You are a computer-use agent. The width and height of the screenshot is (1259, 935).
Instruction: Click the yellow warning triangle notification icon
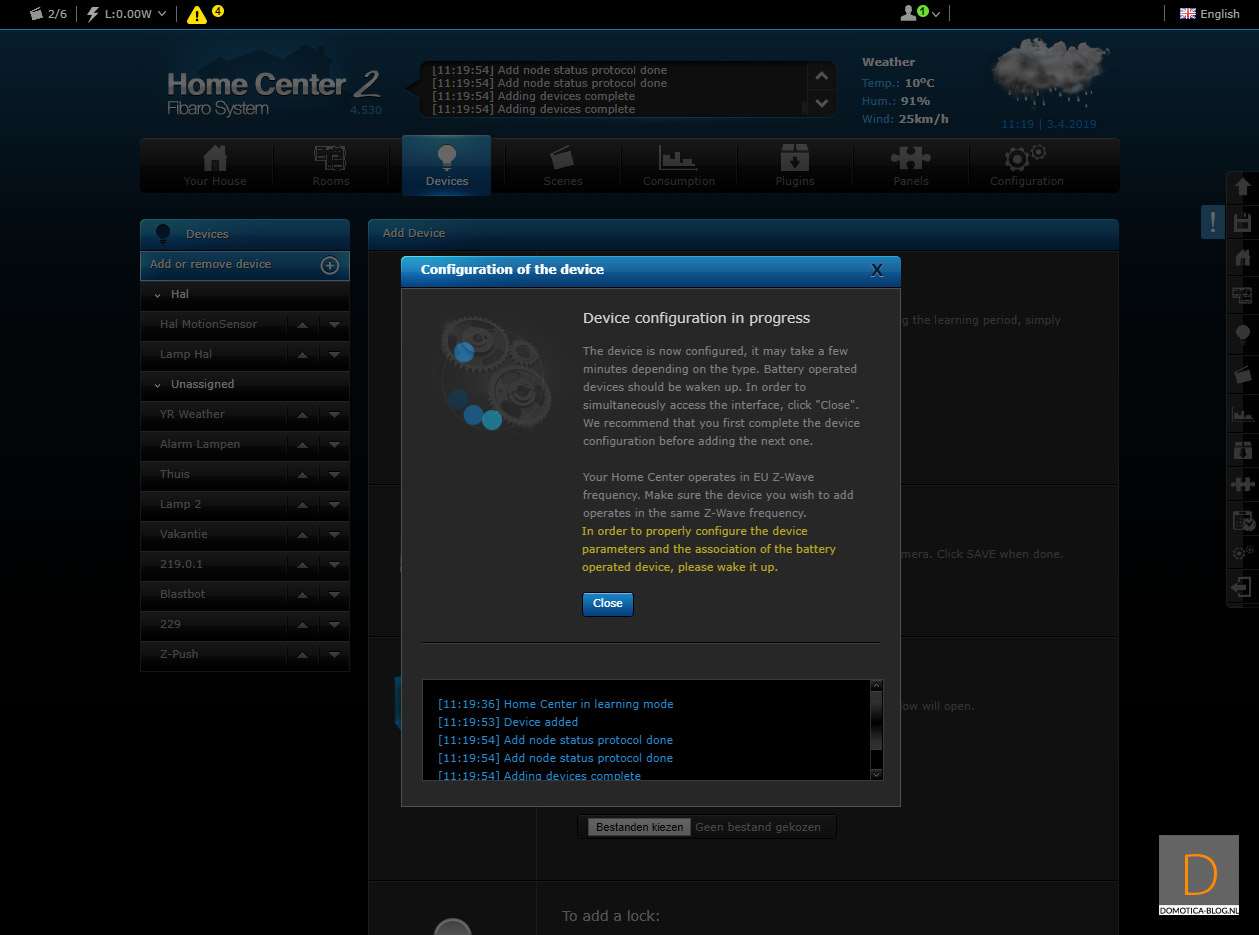[x=198, y=14]
